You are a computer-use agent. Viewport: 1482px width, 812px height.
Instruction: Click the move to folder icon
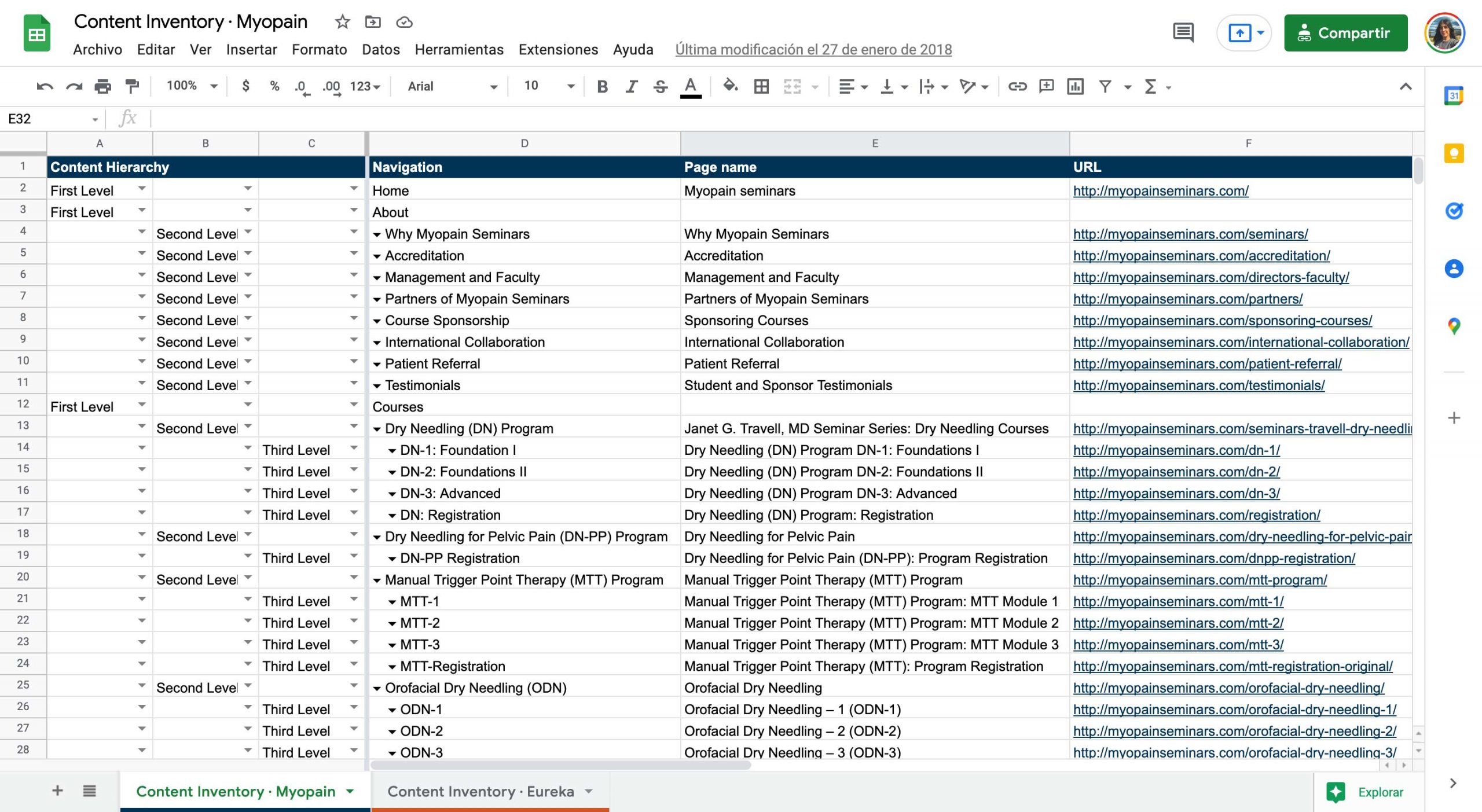pyautogui.click(x=373, y=22)
